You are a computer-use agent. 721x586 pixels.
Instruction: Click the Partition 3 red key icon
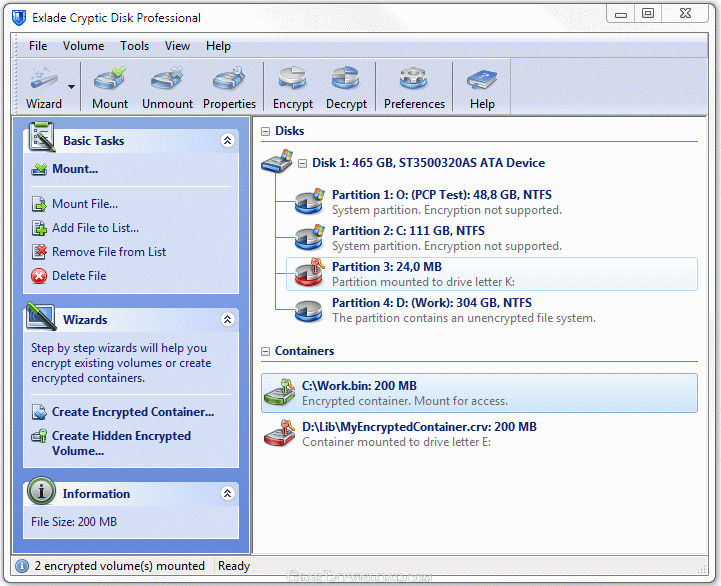point(309,273)
